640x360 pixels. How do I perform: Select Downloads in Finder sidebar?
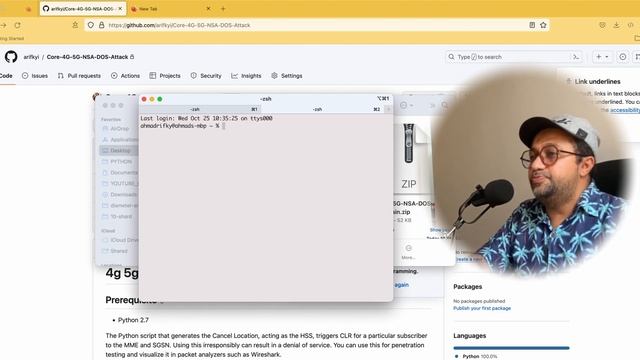click(x=119, y=195)
